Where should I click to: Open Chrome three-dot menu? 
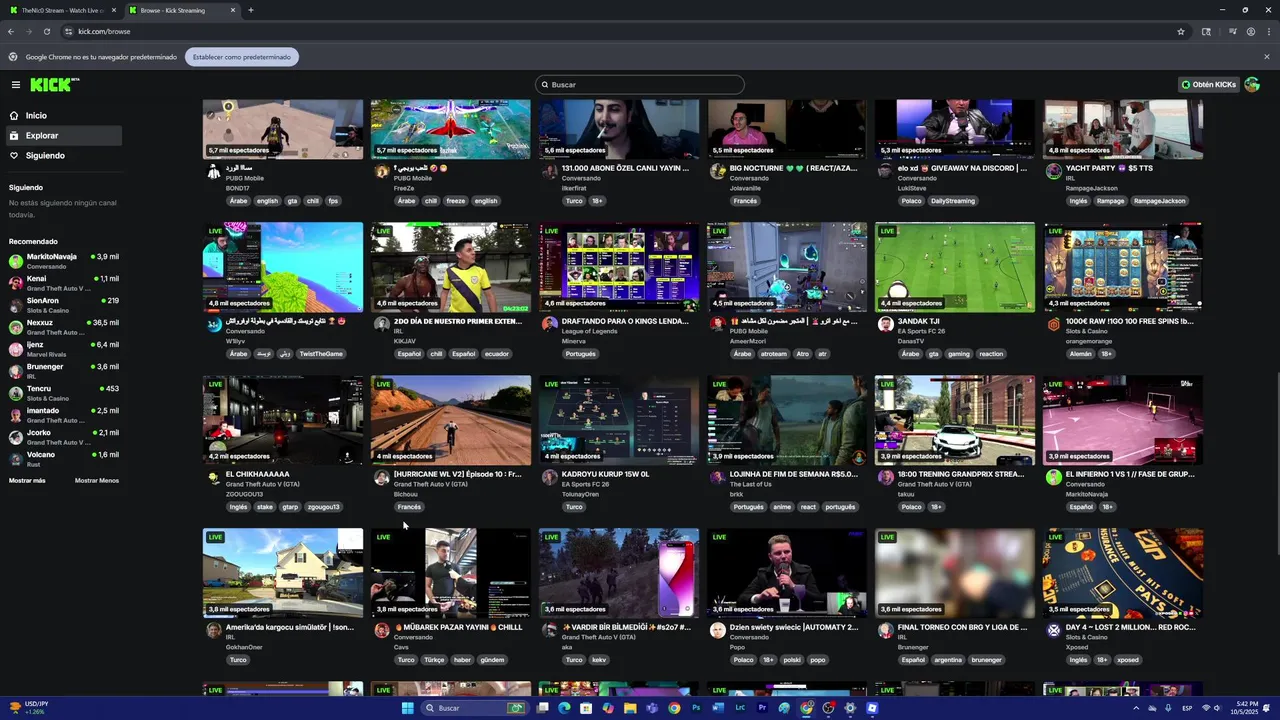pyautogui.click(x=1268, y=32)
